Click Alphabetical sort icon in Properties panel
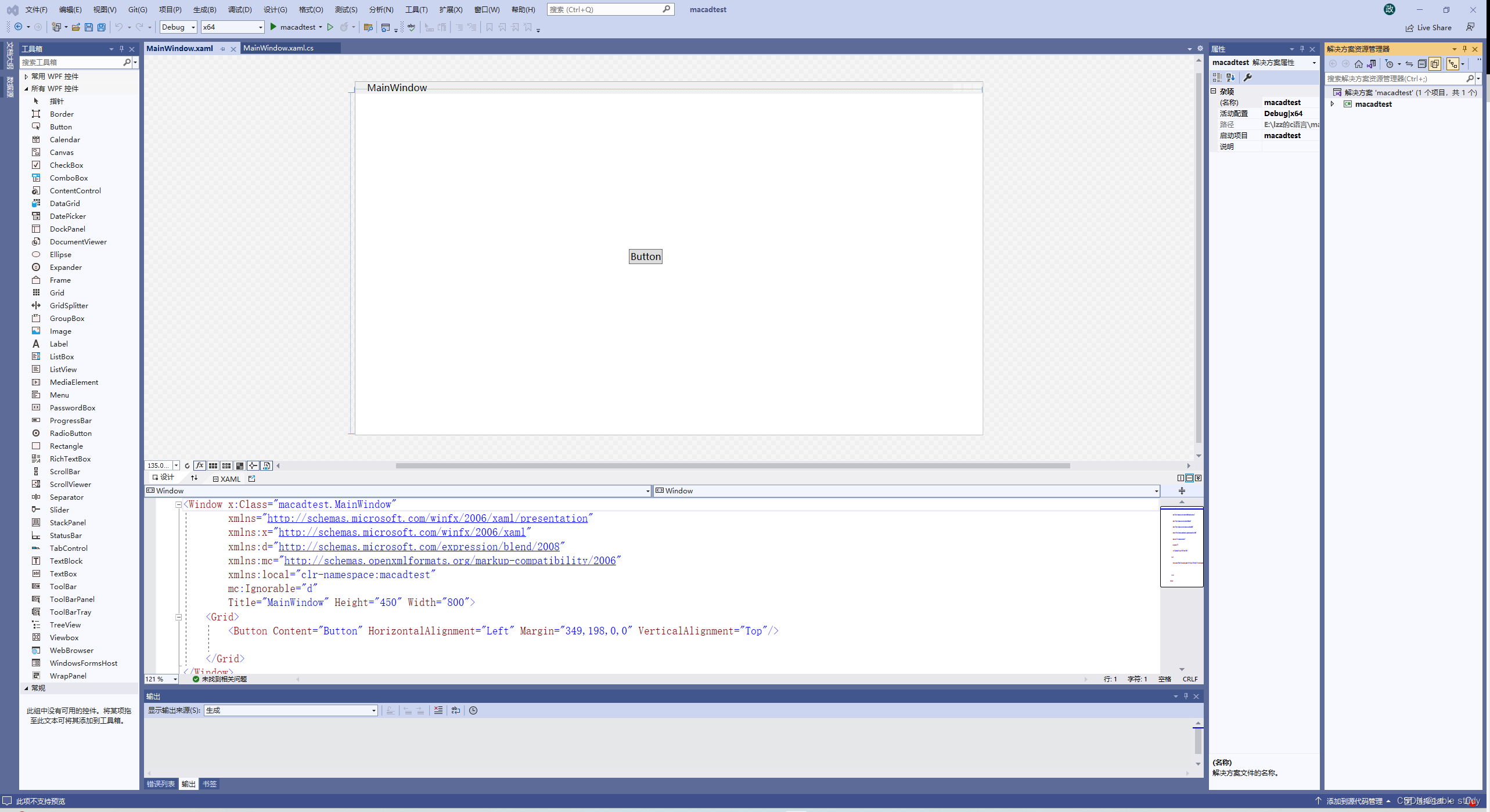1490x812 pixels. pyautogui.click(x=1230, y=78)
